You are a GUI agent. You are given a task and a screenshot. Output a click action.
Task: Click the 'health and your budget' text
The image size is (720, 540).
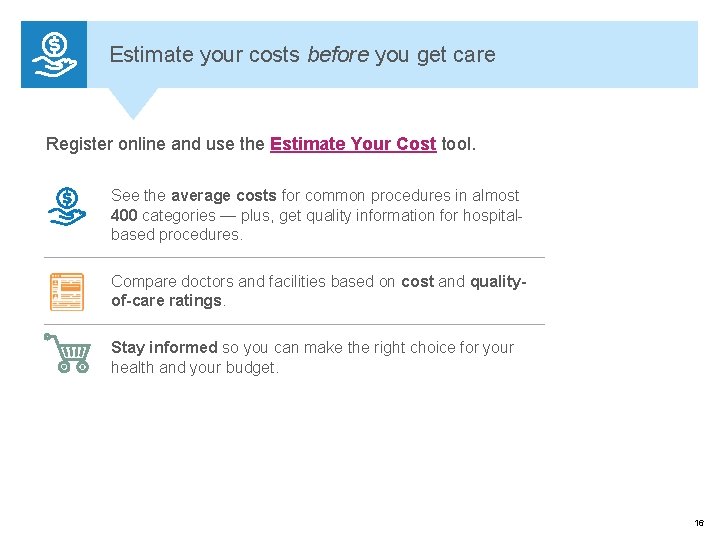pyautogui.click(x=194, y=368)
